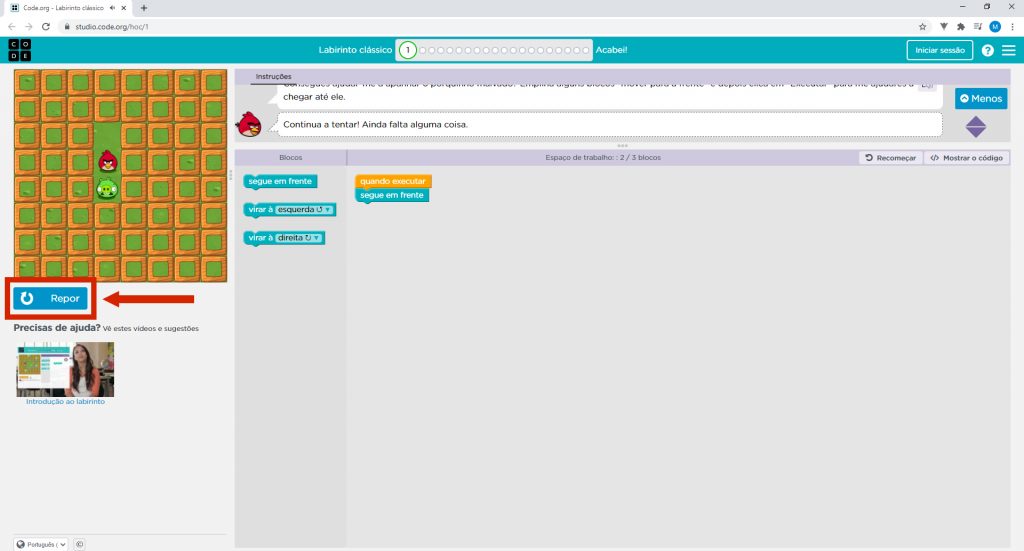Click the 'Blocos' toolbox header
The height and width of the screenshot is (551, 1024).
click(291, 157)
